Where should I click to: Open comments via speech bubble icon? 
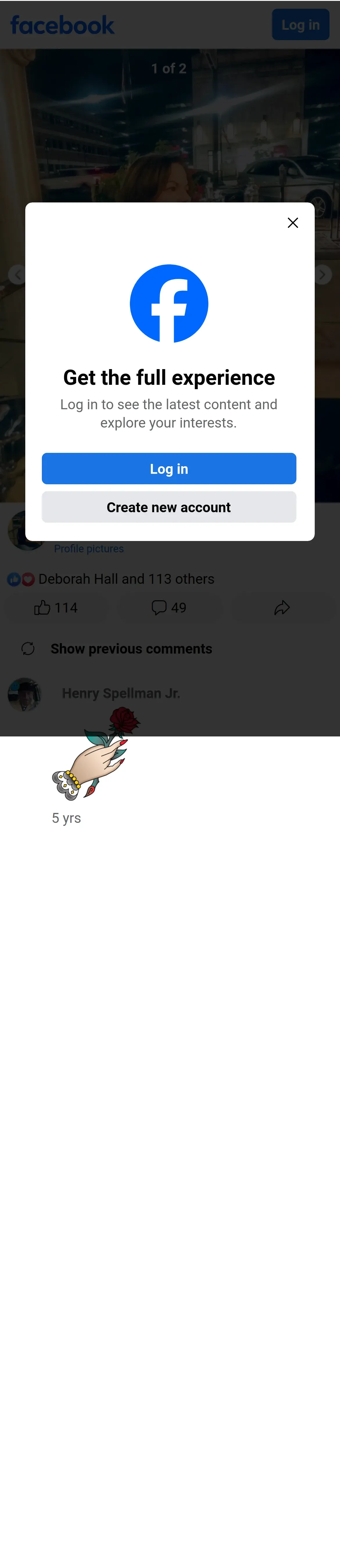(159, 608)
